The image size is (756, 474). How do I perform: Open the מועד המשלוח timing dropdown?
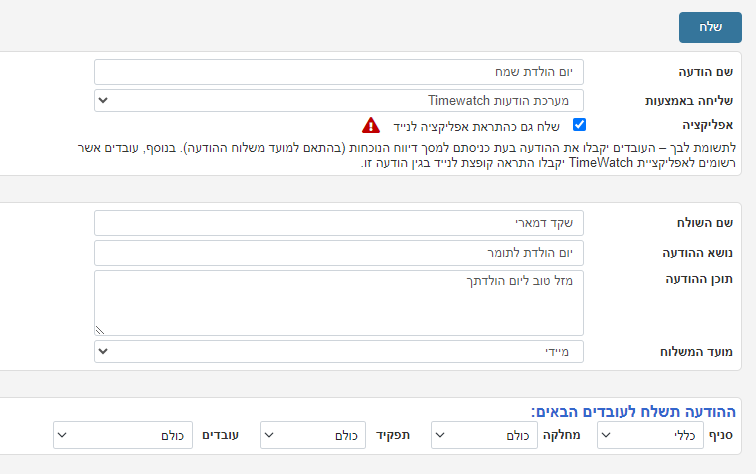click(x=339, y=352)
